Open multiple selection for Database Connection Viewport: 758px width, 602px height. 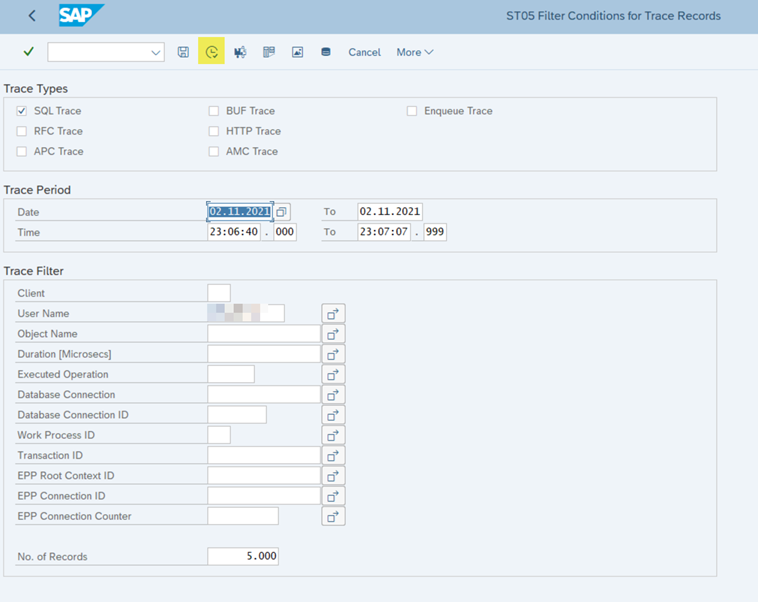click(333, 395)
